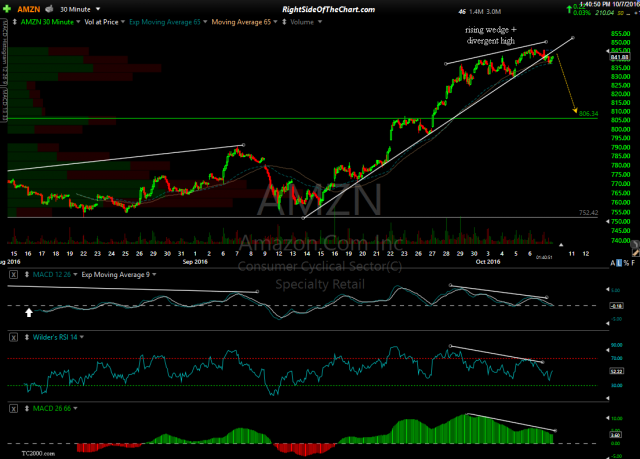Click the white up arrow in MACD pane

click(x=29, y=313)
